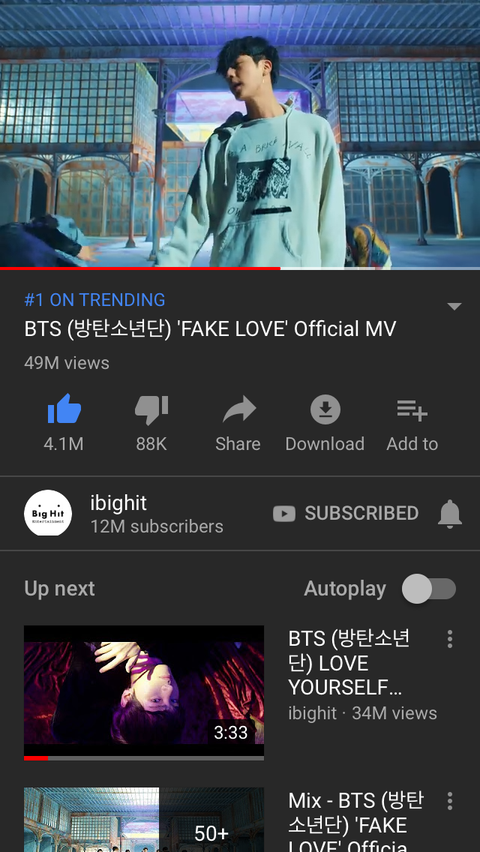Click the SUBSCRIBED button to unsubscribe
Screen dimensions: 480x852
(346, 513)
